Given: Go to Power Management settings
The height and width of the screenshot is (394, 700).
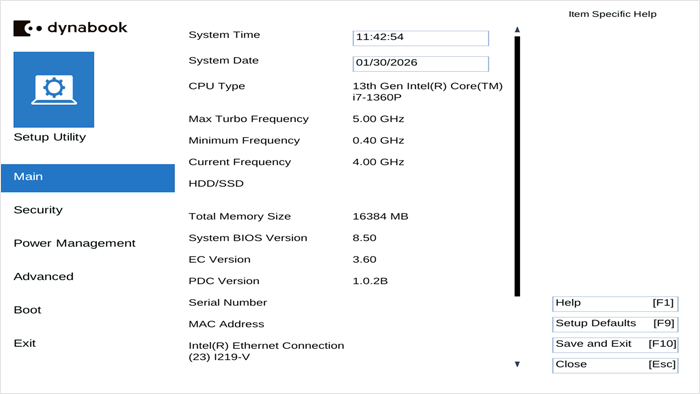Looking at the screenshot, I should point(75,243).
